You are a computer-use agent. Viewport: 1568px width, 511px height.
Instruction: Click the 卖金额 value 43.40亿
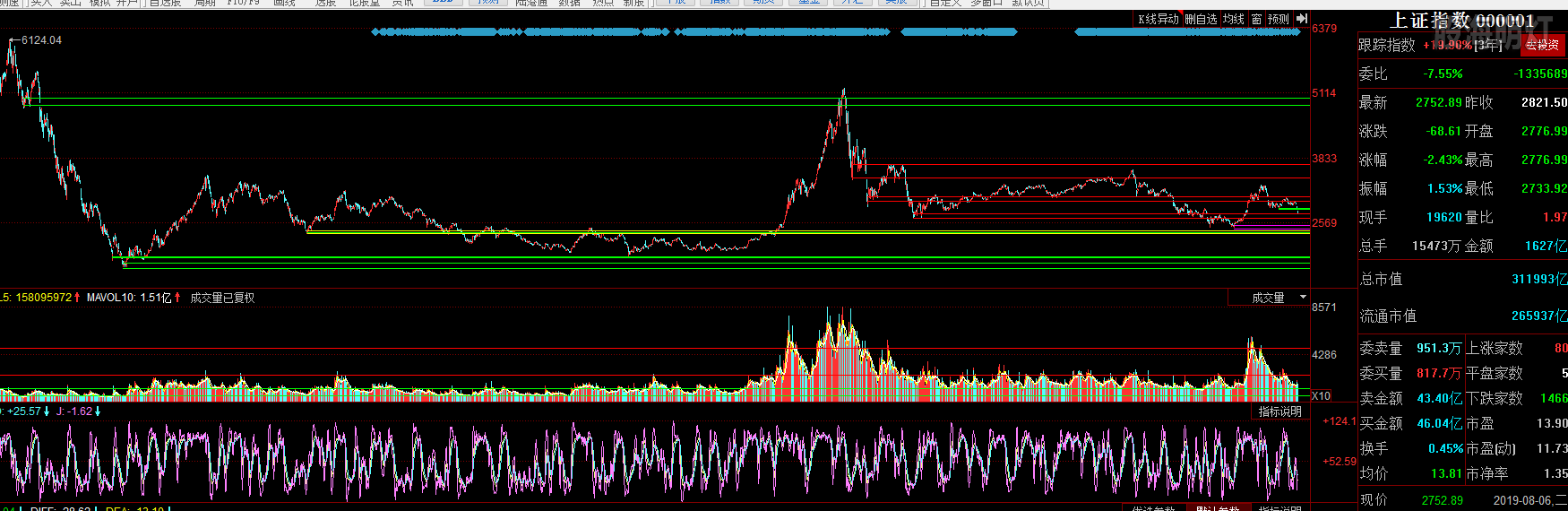click(x=1440, y=399)
